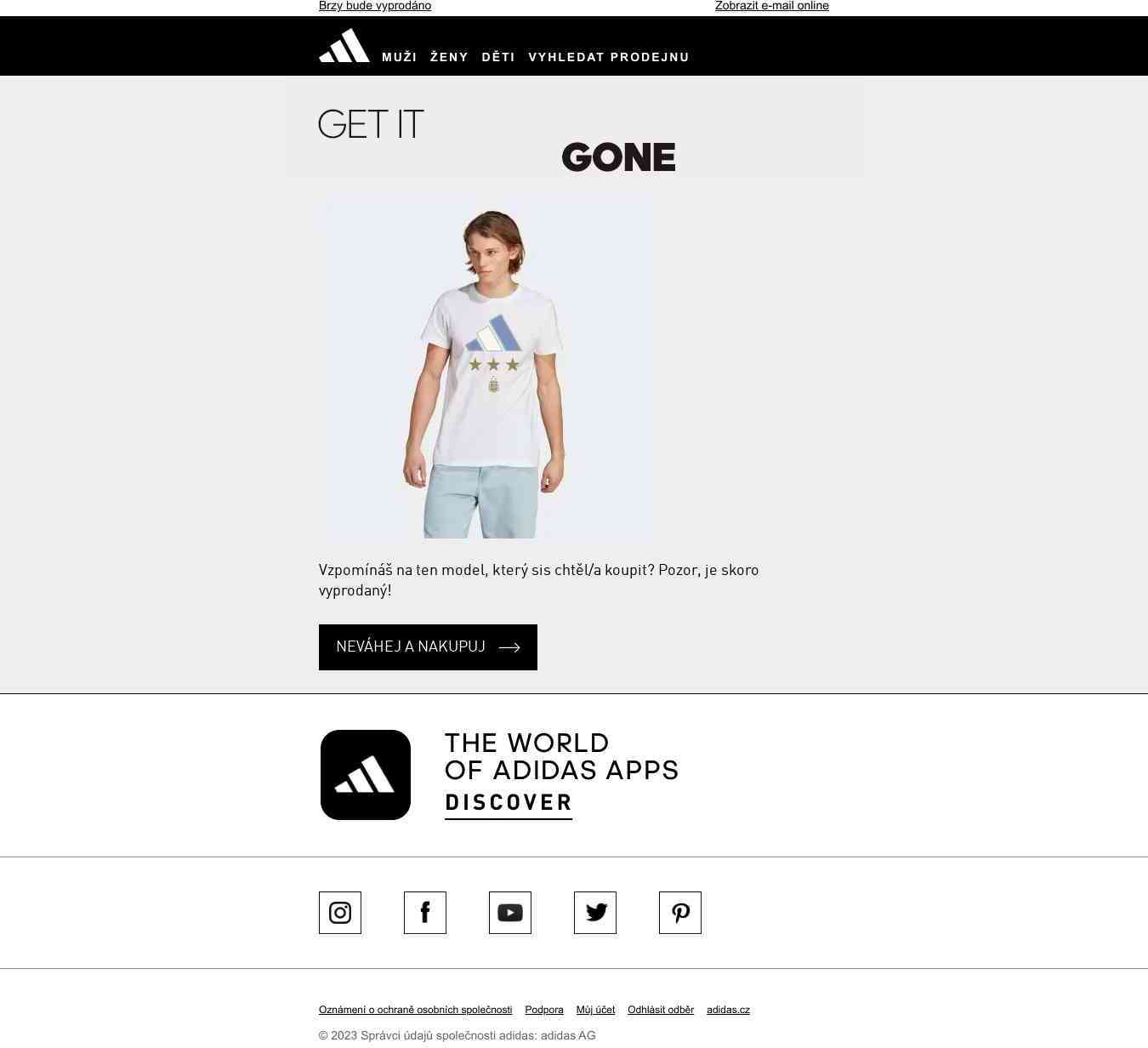Click Brzy bude vyprodáno link
Viewport: 1148px width, 1048px height.
tap(375, 6)
